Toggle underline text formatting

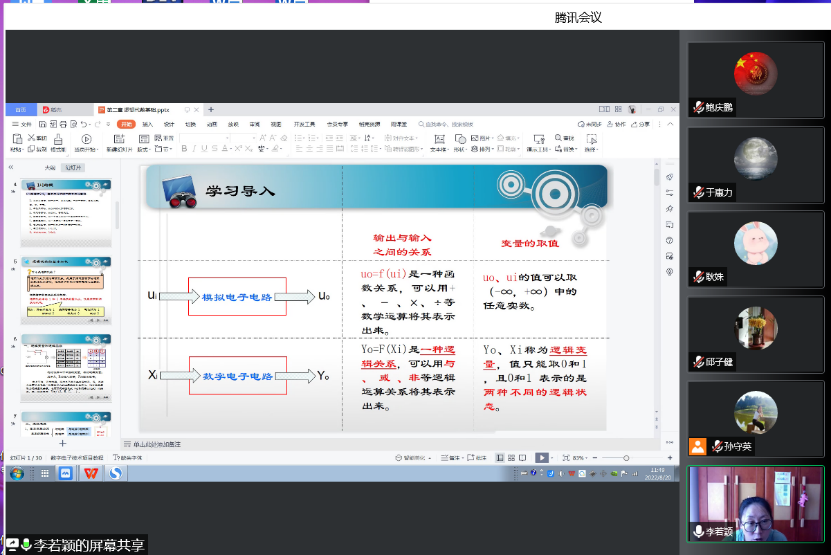[x=204, y=149]
